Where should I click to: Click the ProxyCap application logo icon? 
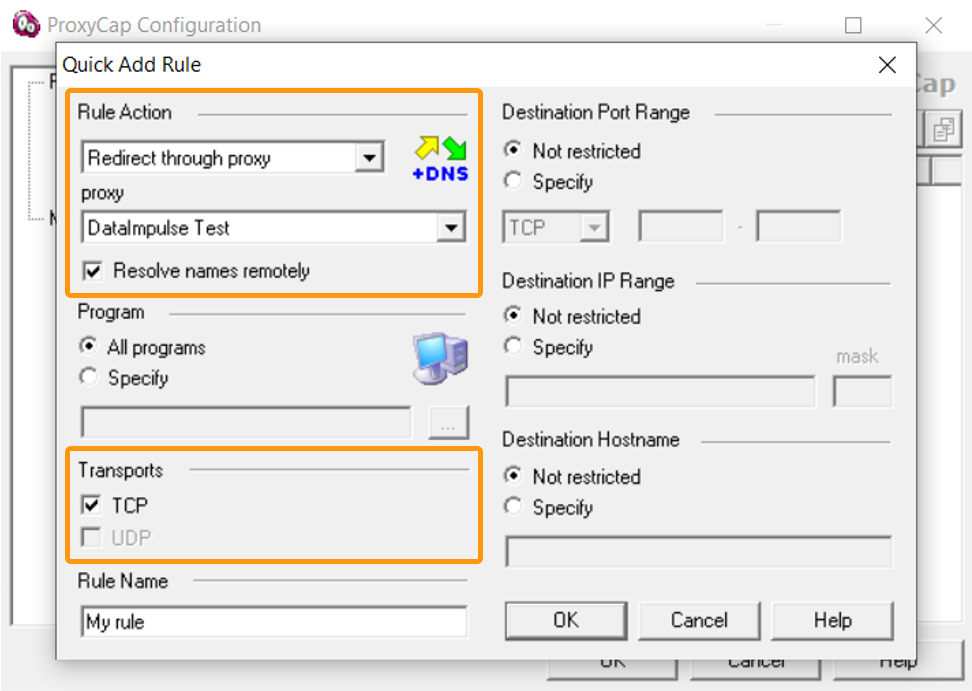click(26, 24)
